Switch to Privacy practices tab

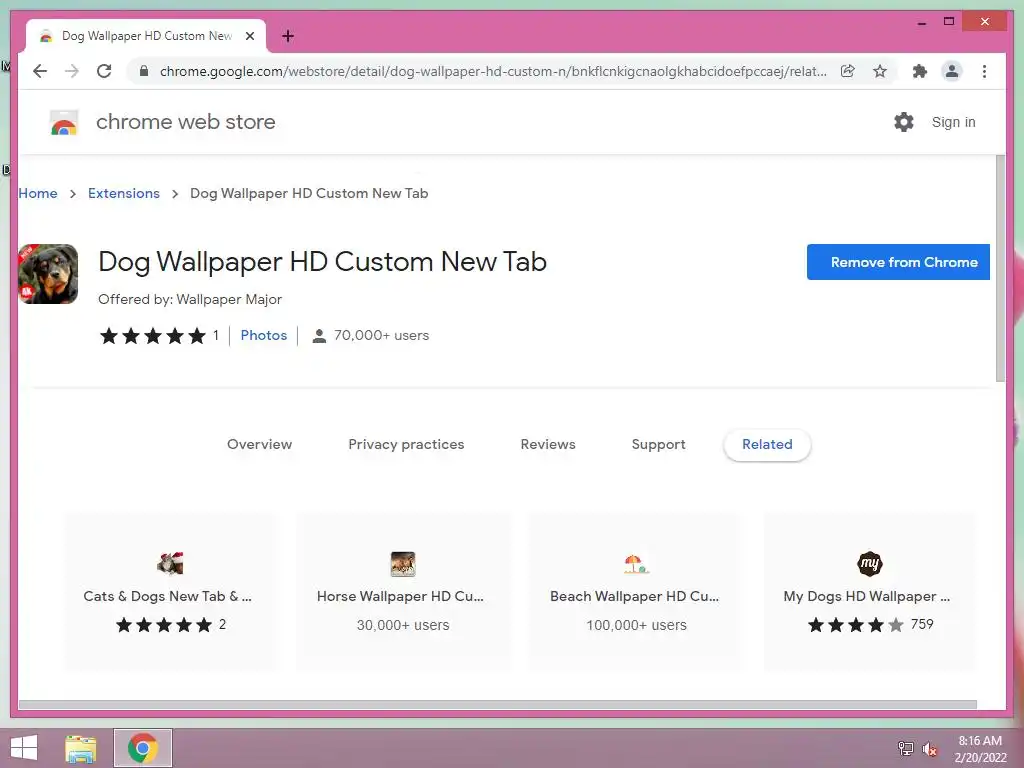[406, 444]
